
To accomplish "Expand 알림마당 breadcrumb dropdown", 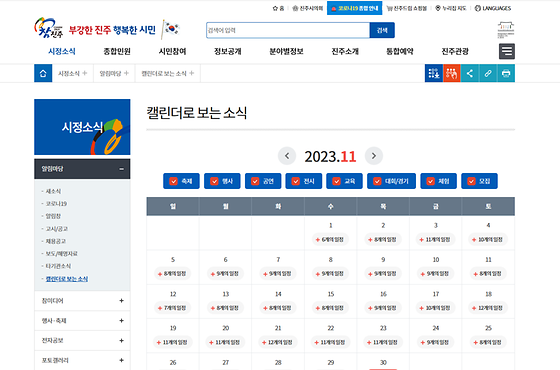I will pos(114,73).
